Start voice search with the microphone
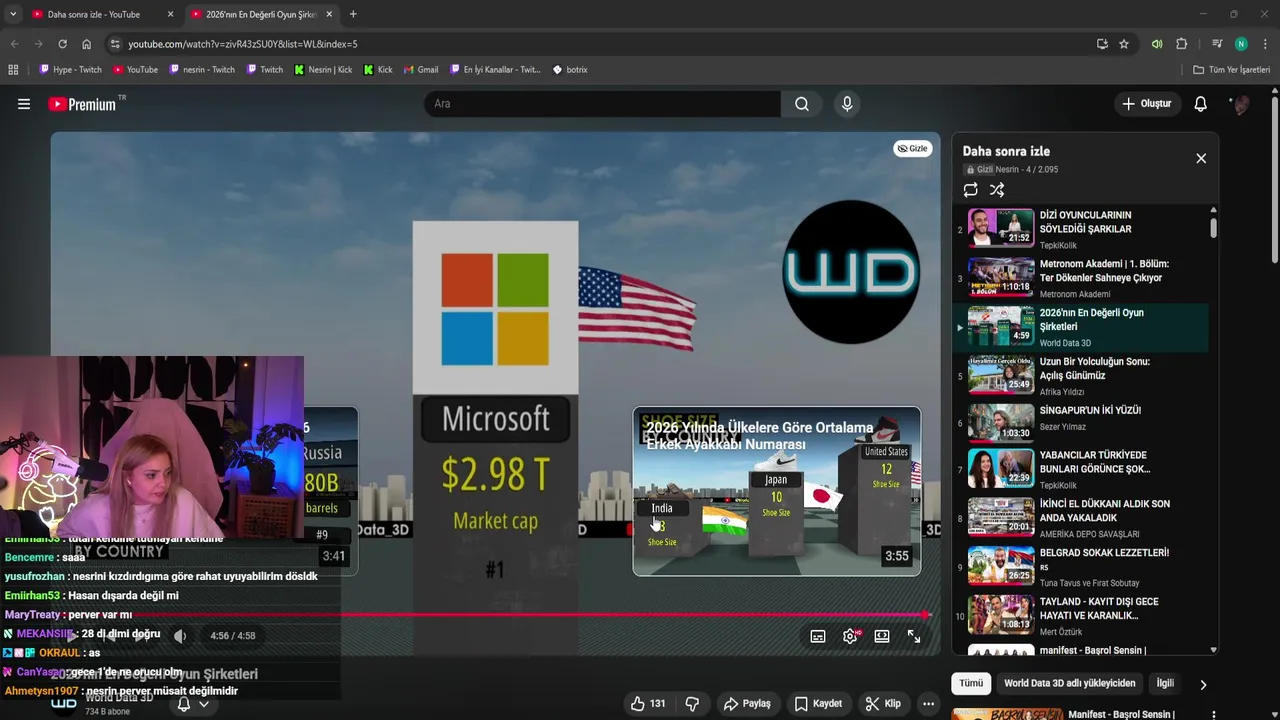 coord(847,104)
